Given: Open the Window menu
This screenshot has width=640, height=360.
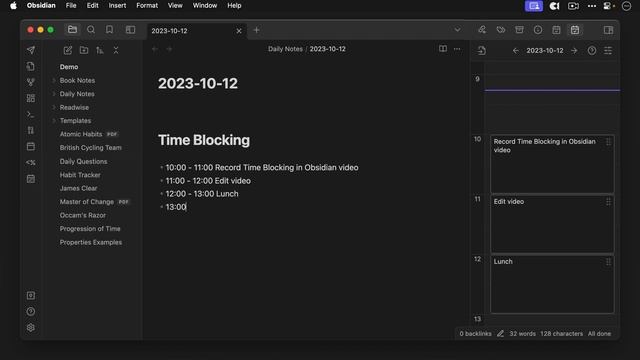Looking at the screenshot, I should click(205, 6).
